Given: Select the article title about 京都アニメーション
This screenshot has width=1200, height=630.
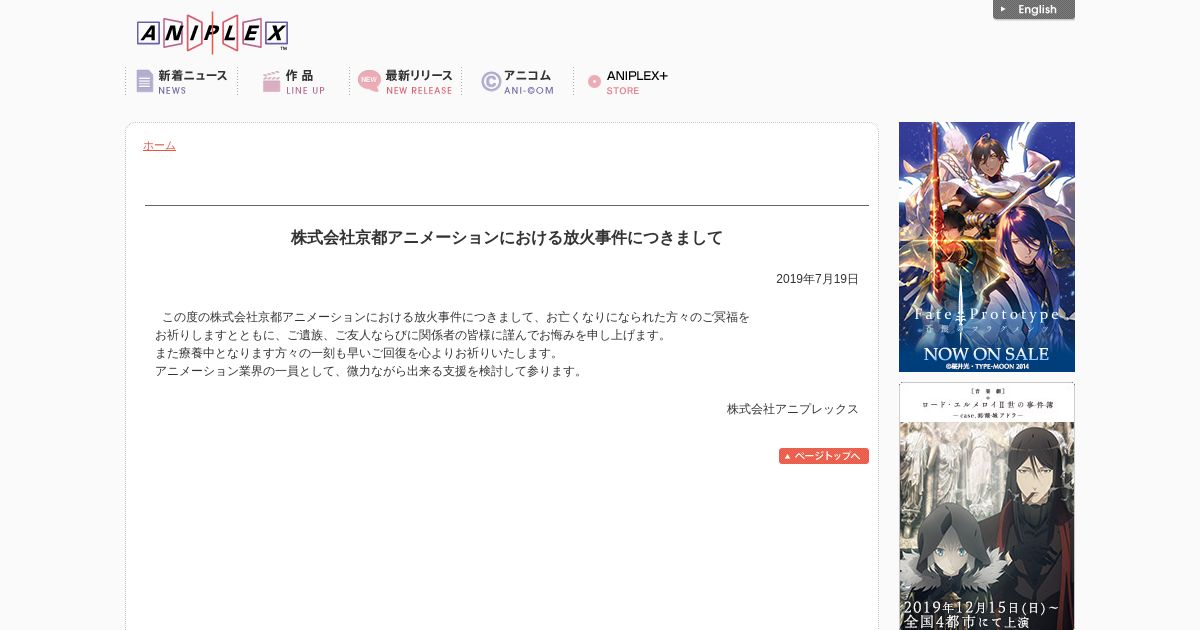Looking at the screenshot, I should pos(507,238).
